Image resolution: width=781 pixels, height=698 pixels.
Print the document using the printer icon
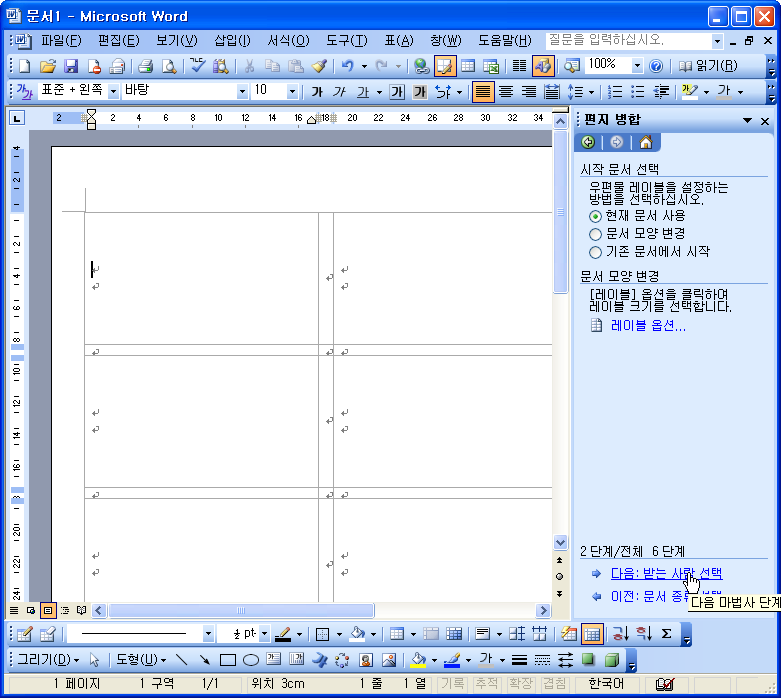(x=145, y=66)
